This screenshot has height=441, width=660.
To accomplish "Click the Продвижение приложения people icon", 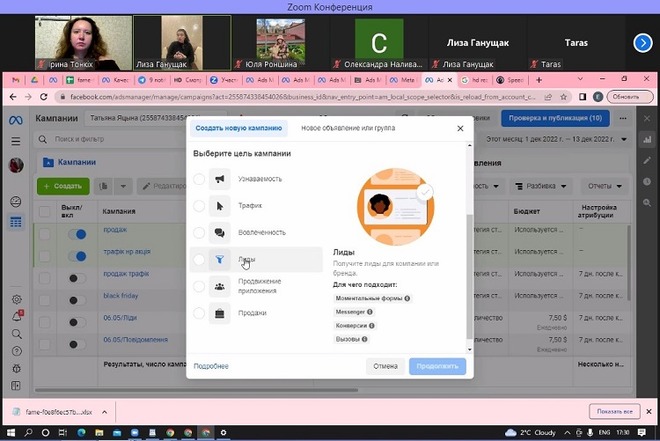I will 221,286.
